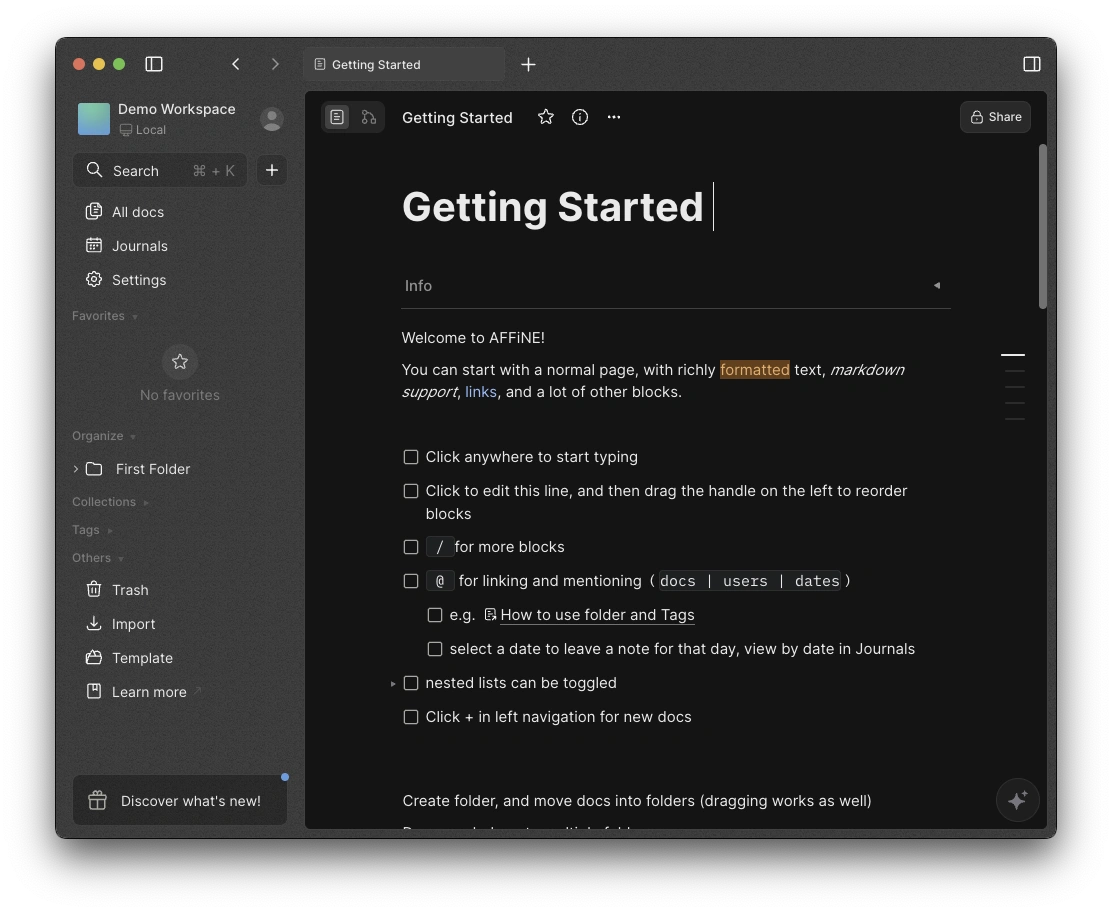The width and height of the screenshot is (1112, 912).
Task: Go forward with the right arrow
Action: (x=275, y=64)
